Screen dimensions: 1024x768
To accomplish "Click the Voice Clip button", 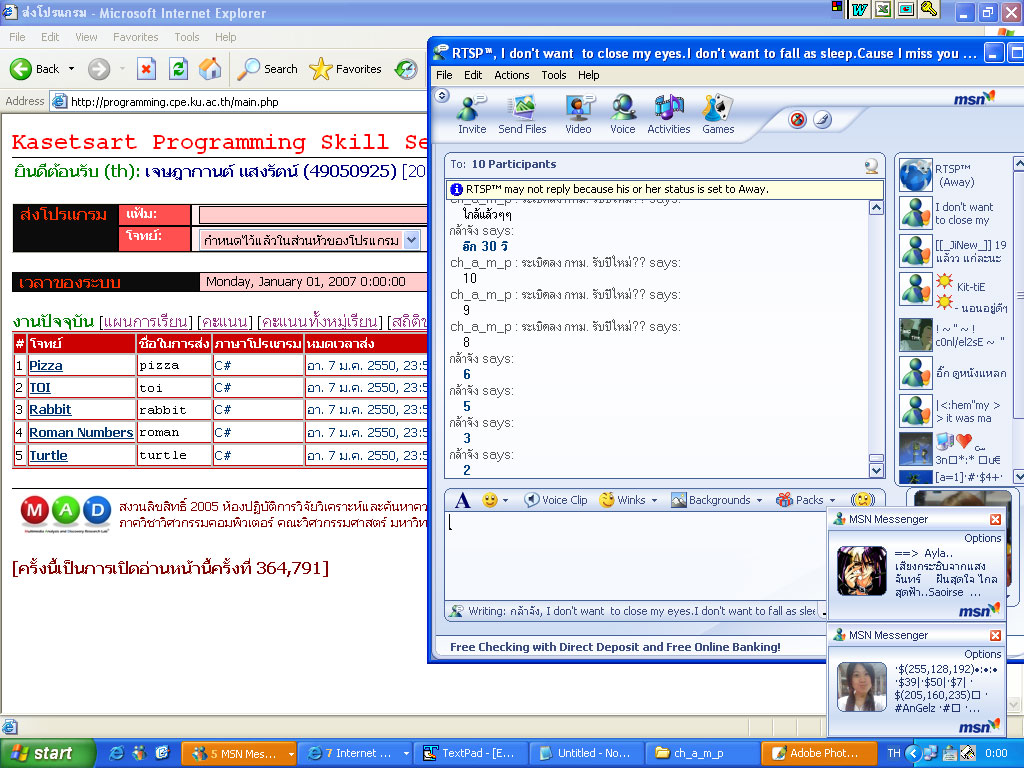I will (556, 500).
